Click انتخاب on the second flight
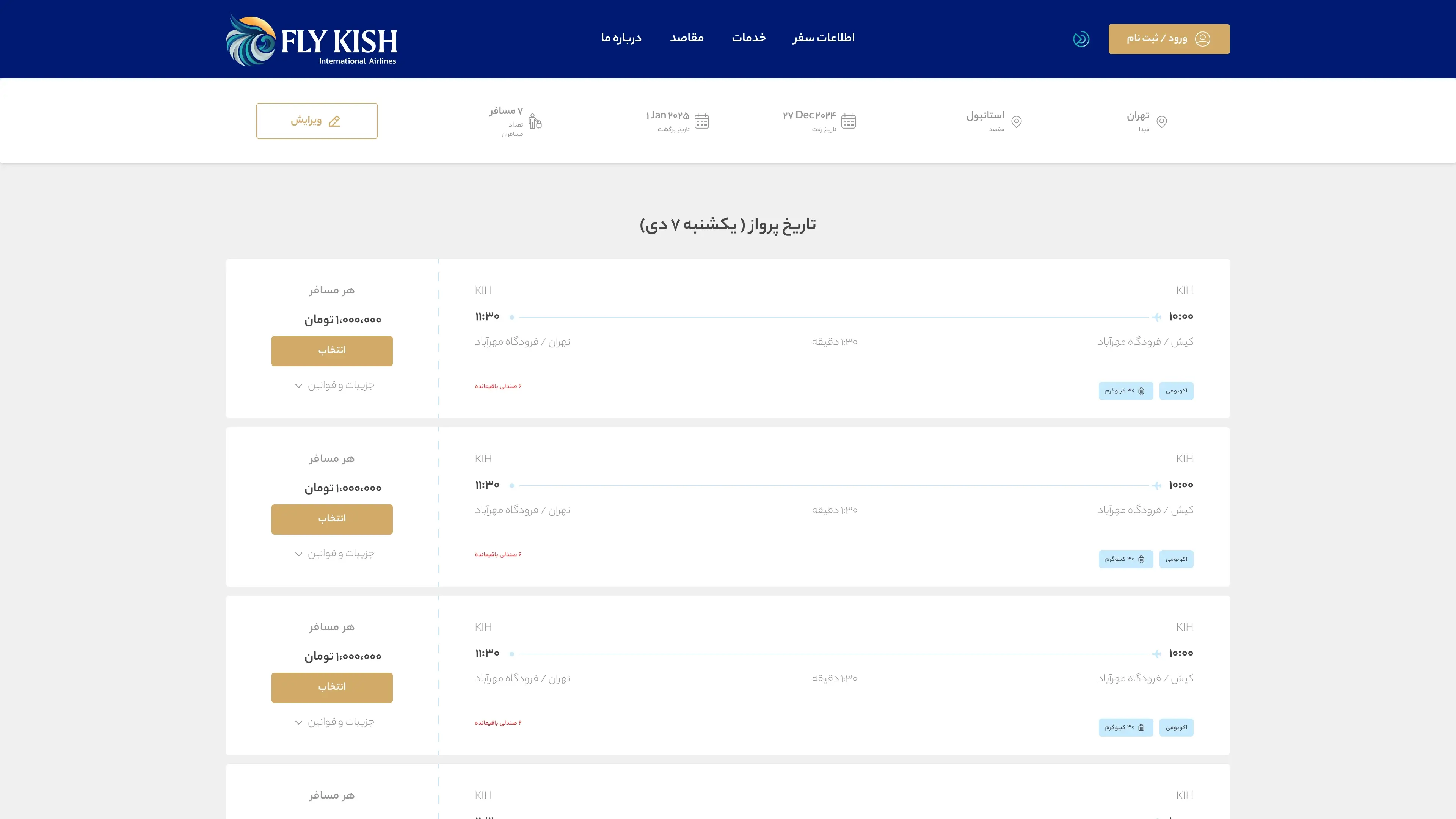Screen dimensions: 1456x819 tap(332, 518)
